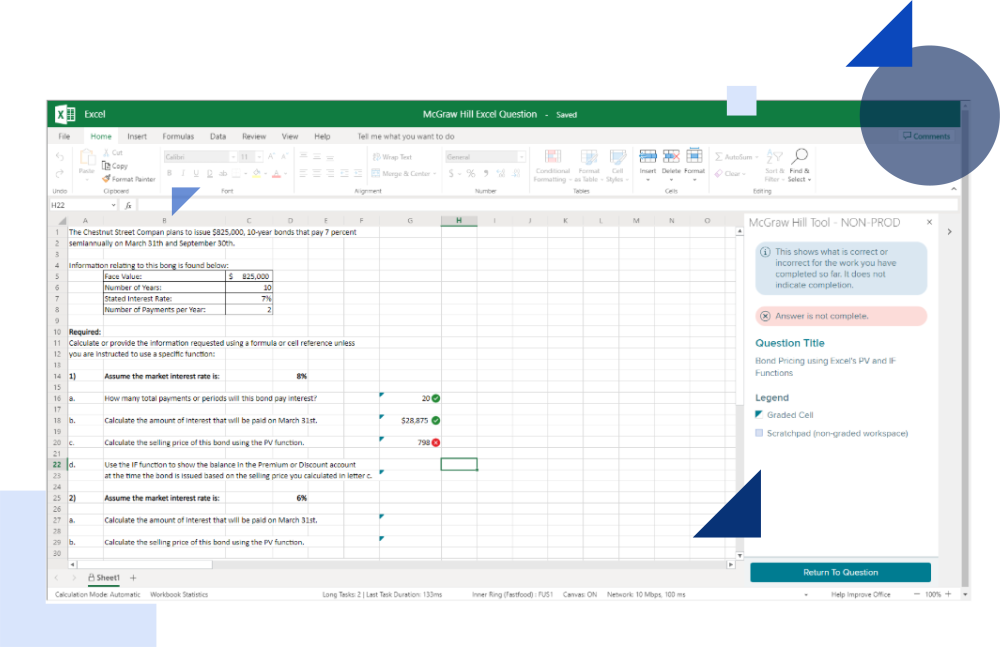Toggle Strikethrough formatting
Screen dimensions: 1000x647
tap(223, 174)
